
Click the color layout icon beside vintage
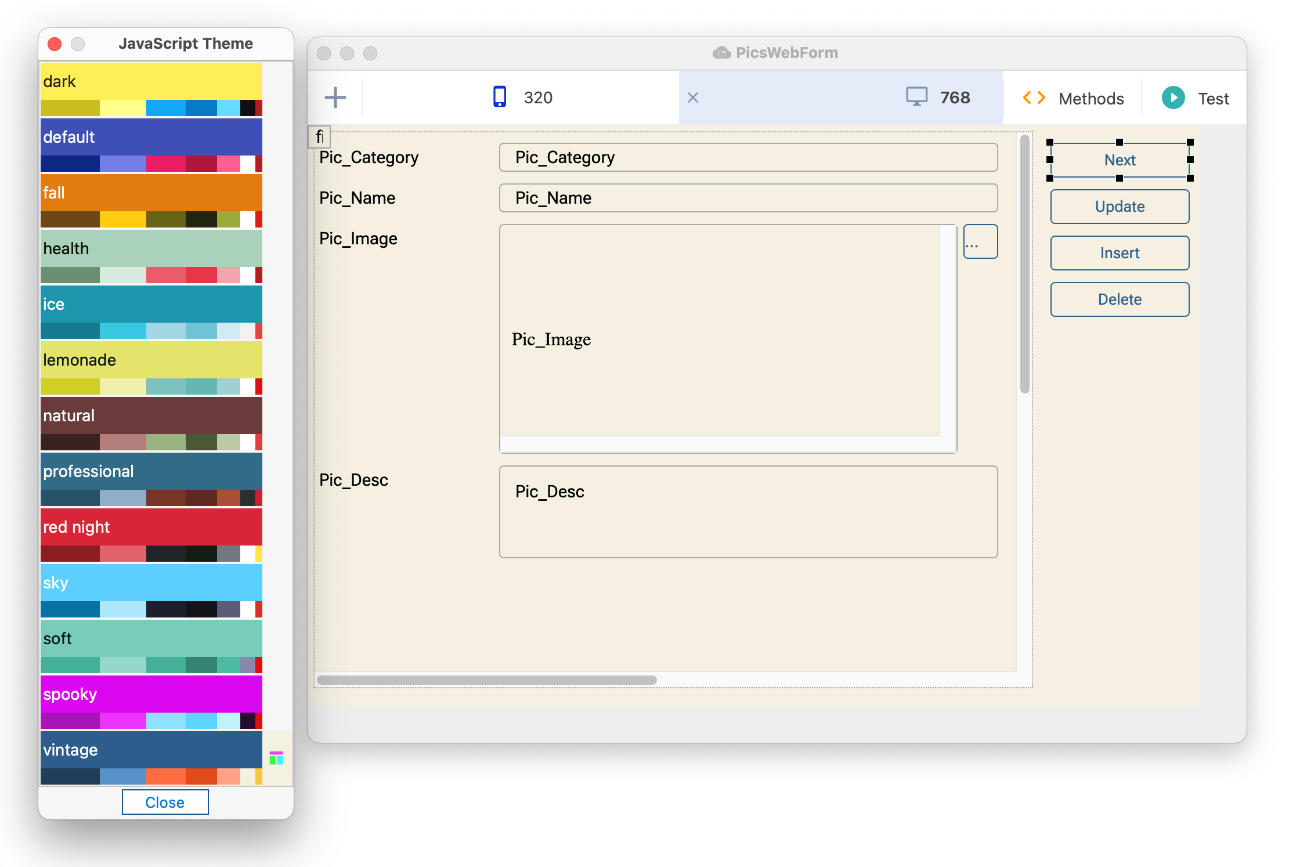(x=276, y=758)
